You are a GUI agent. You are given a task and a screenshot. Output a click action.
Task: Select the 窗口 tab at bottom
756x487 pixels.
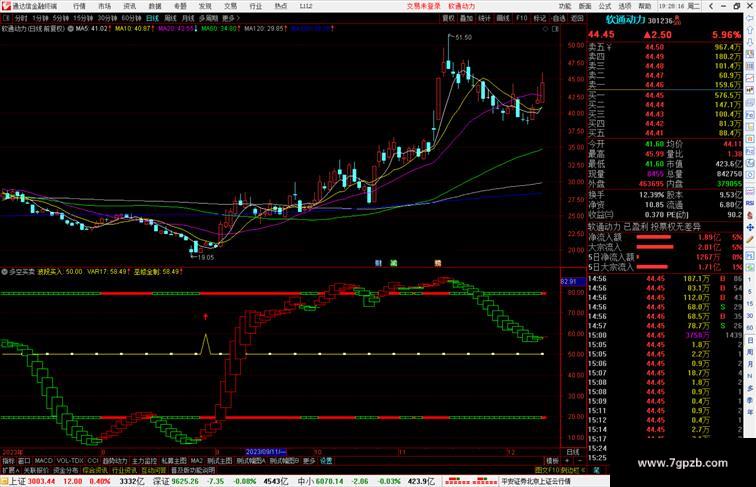tap(24, 461)
